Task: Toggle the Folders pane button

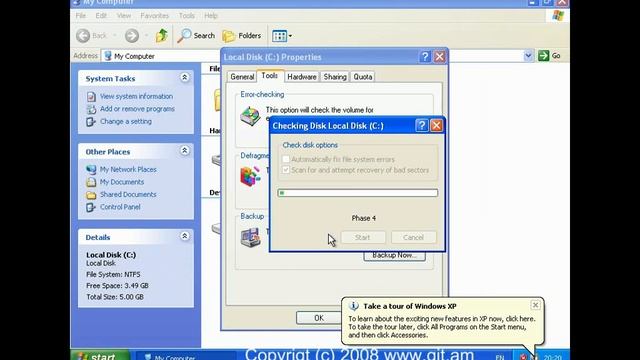Action: (x=242, y=36)
